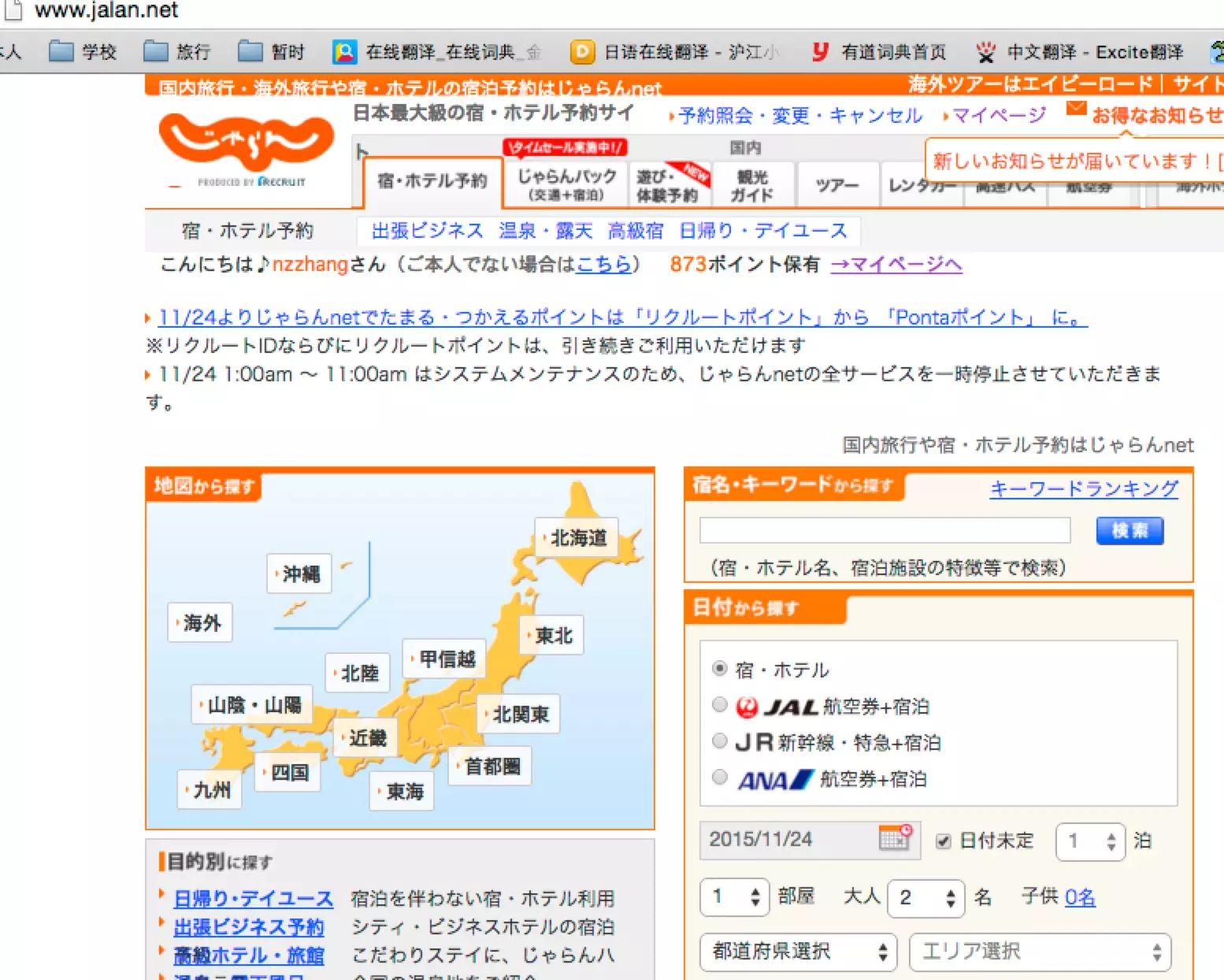Open 中文翻译 Excite bookmark
Image resolution: width=1224 pixels, height=980 pixels.
1080,52
